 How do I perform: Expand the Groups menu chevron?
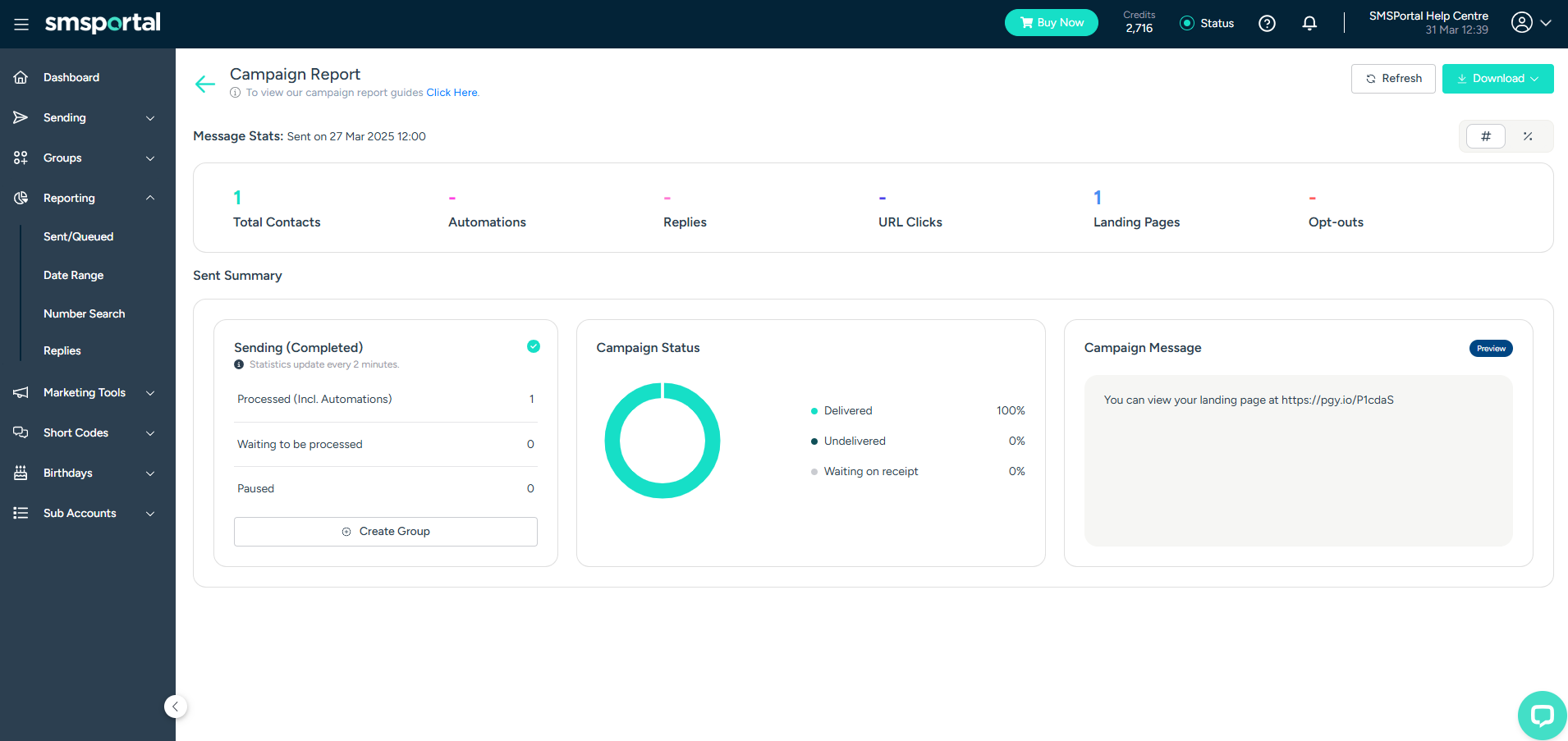pos(150,158)
